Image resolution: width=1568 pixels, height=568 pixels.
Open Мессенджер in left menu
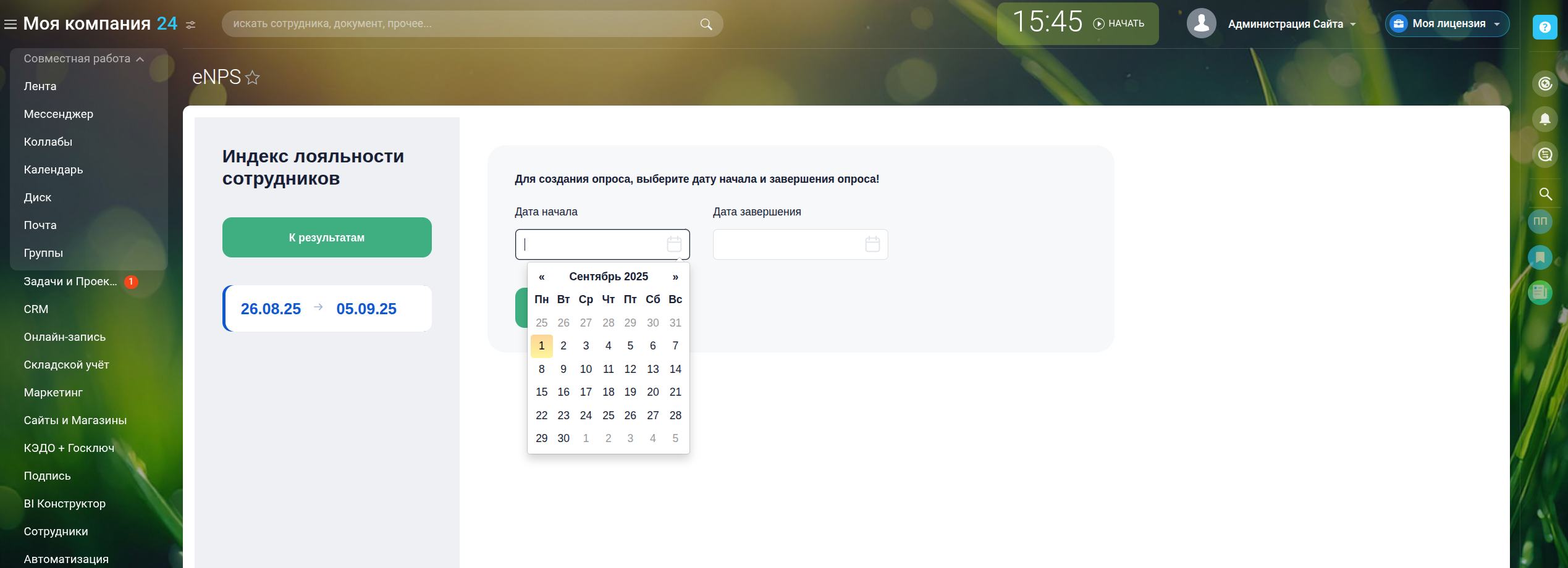tap(59, 114)
